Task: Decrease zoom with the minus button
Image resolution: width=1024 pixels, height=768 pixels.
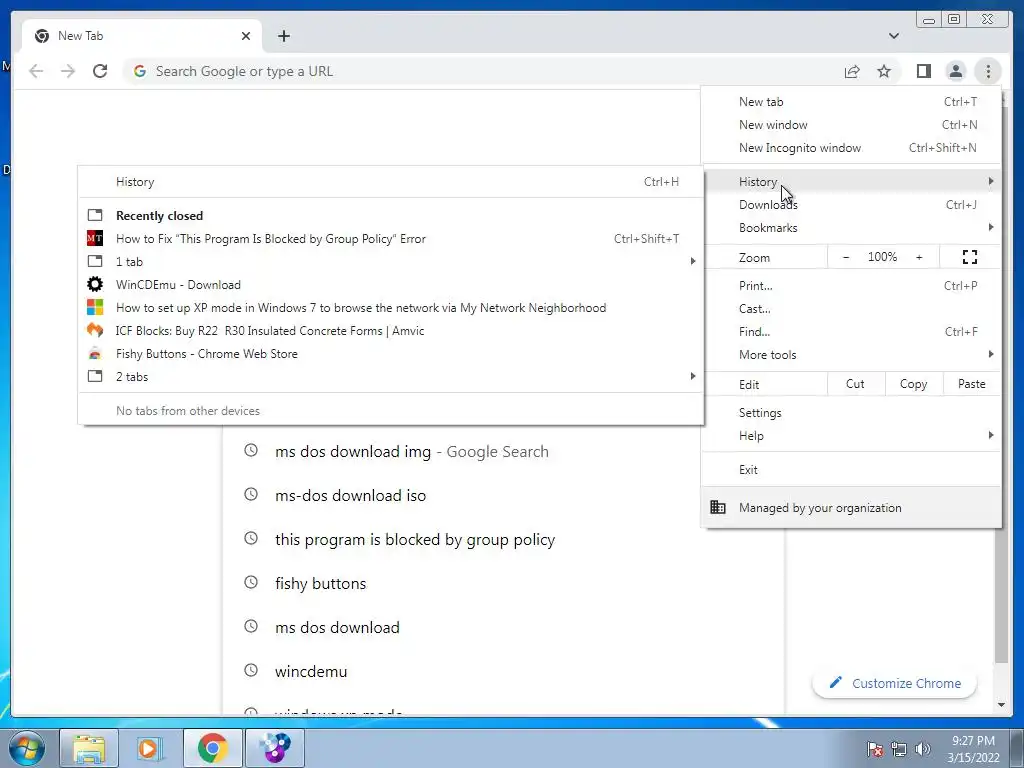Action: click(846, 257)
